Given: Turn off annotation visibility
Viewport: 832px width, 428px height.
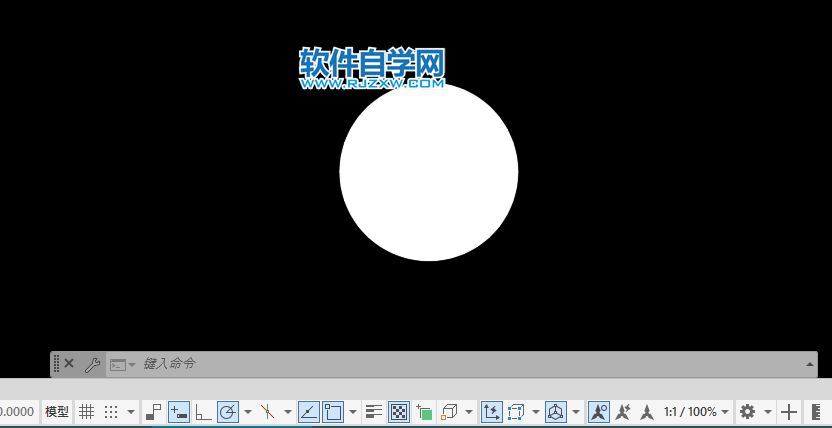Looking at the screenshot, I should [x=599, y=412].
